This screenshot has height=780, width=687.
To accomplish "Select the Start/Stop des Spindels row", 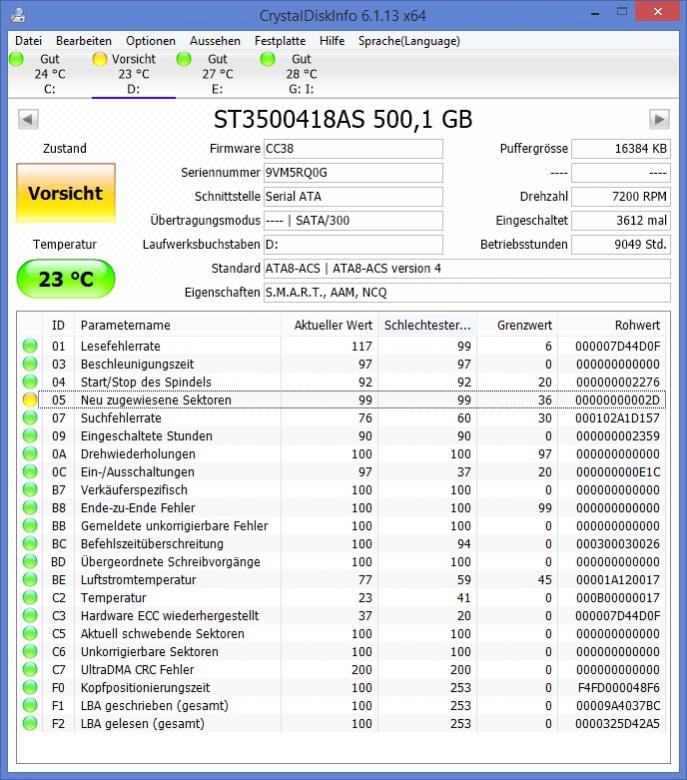I will pos(343,382).
